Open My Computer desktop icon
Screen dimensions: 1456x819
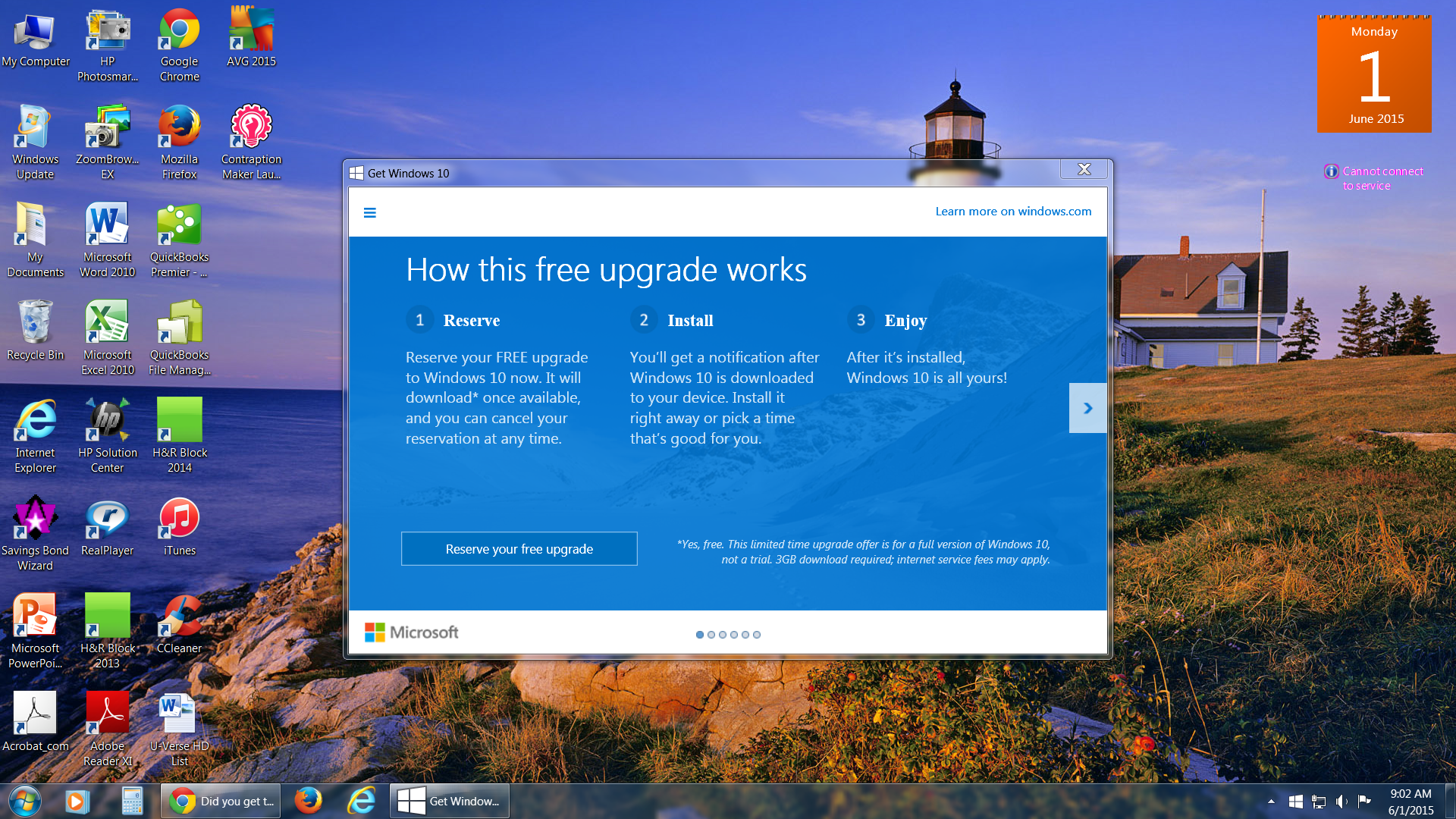(x=35, y=39)
